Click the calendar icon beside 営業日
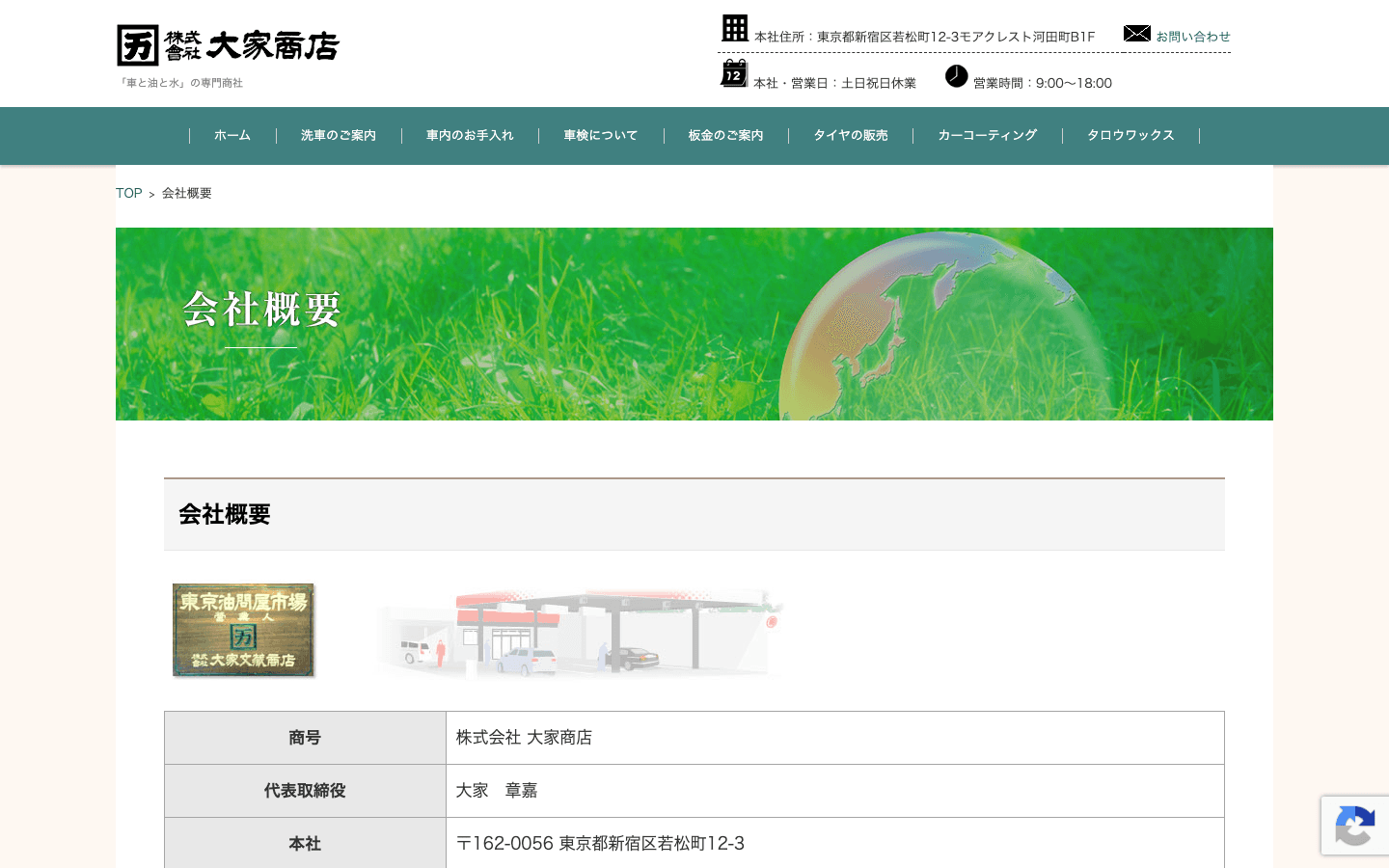This screenshot has width=1389, height=868. 734,73
